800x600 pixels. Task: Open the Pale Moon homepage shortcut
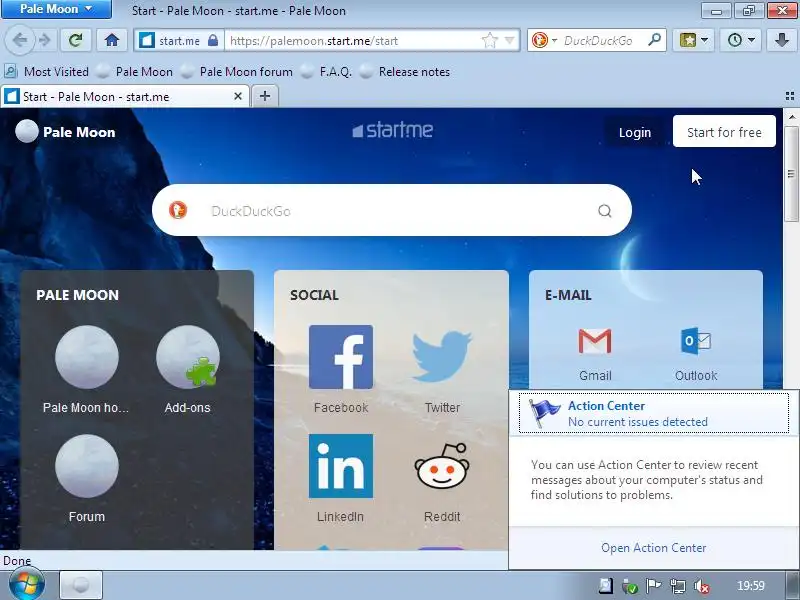tap(86, 369)
